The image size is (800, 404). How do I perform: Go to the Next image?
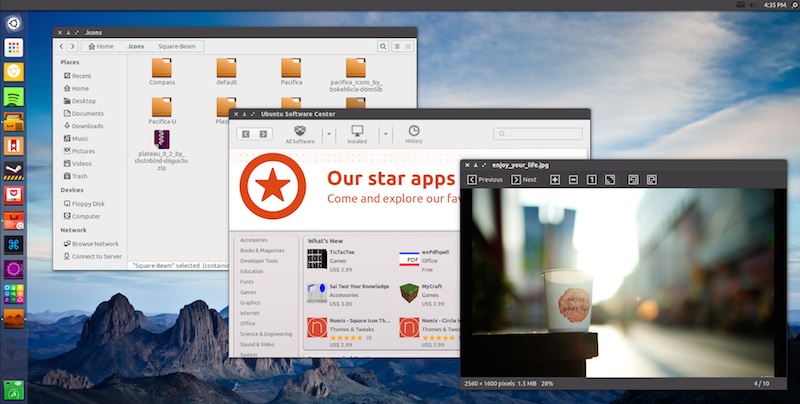pos(523,180)
